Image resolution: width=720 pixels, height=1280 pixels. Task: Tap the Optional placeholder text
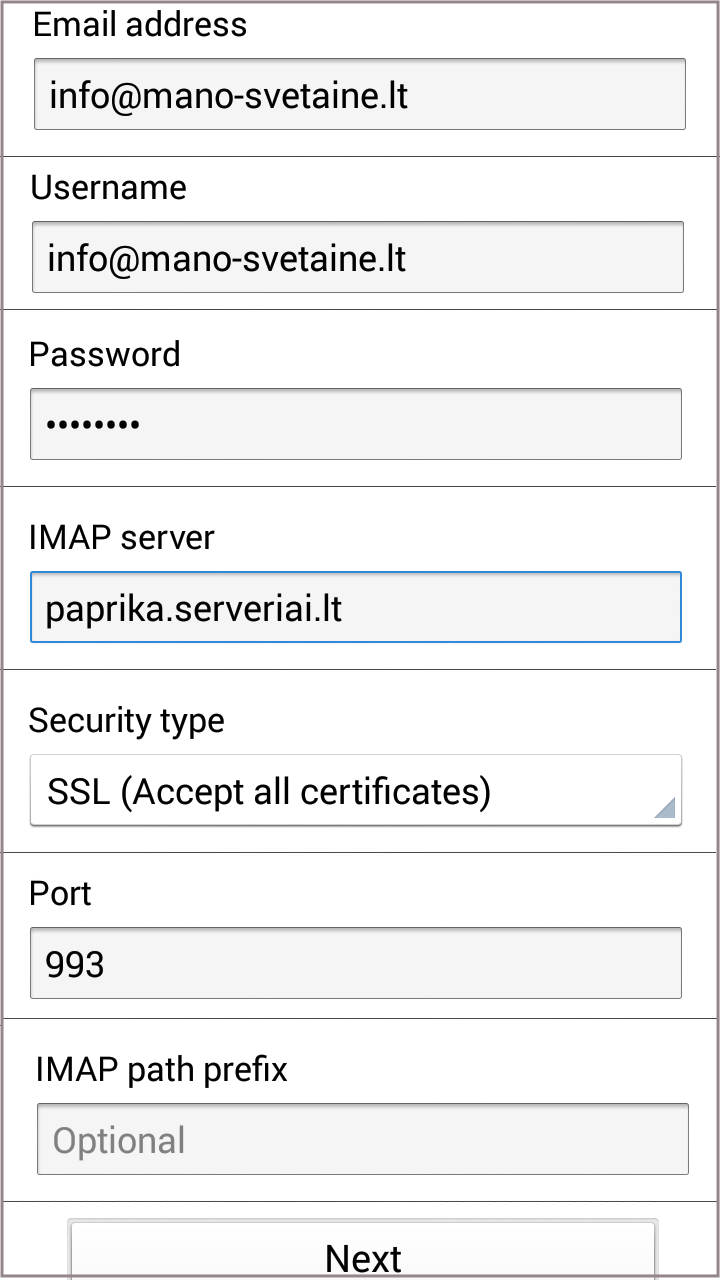[119, 1141]
